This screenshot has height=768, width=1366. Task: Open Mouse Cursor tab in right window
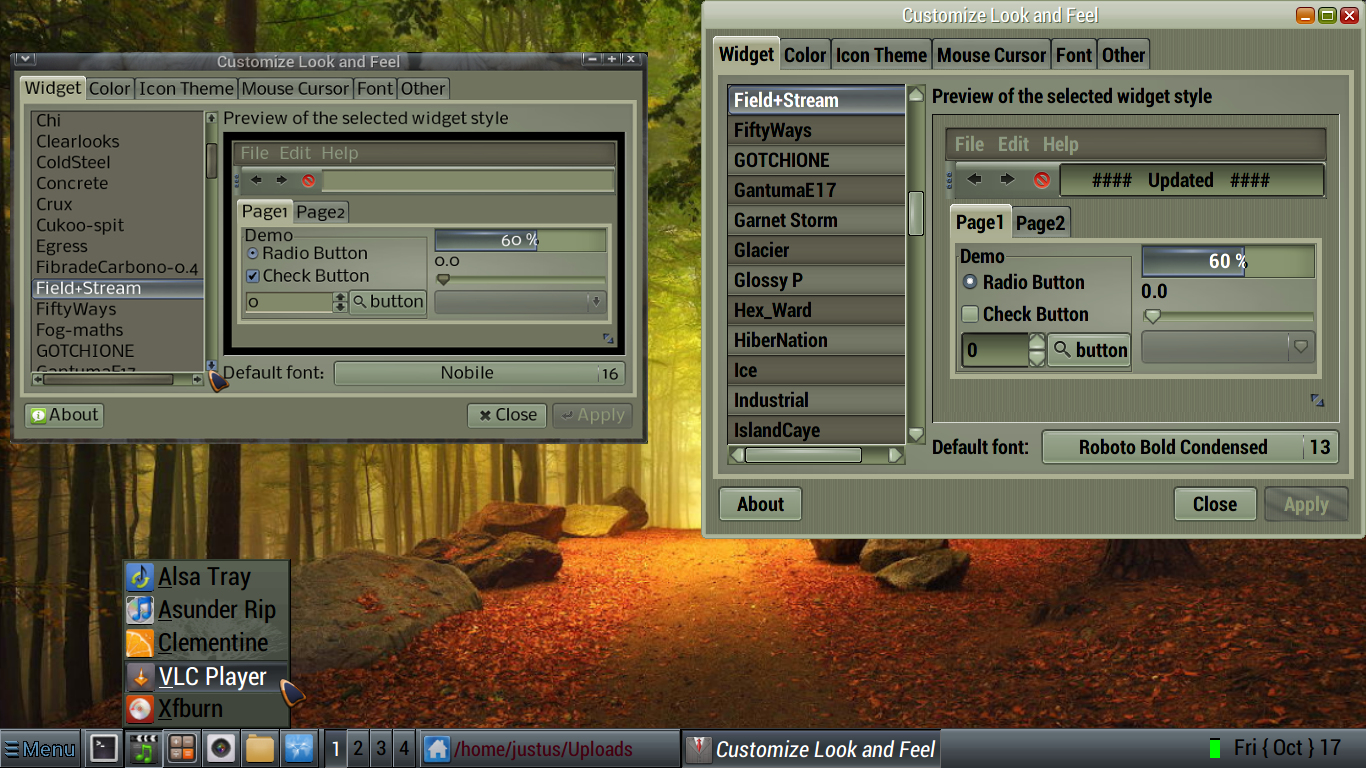[991, 55]
